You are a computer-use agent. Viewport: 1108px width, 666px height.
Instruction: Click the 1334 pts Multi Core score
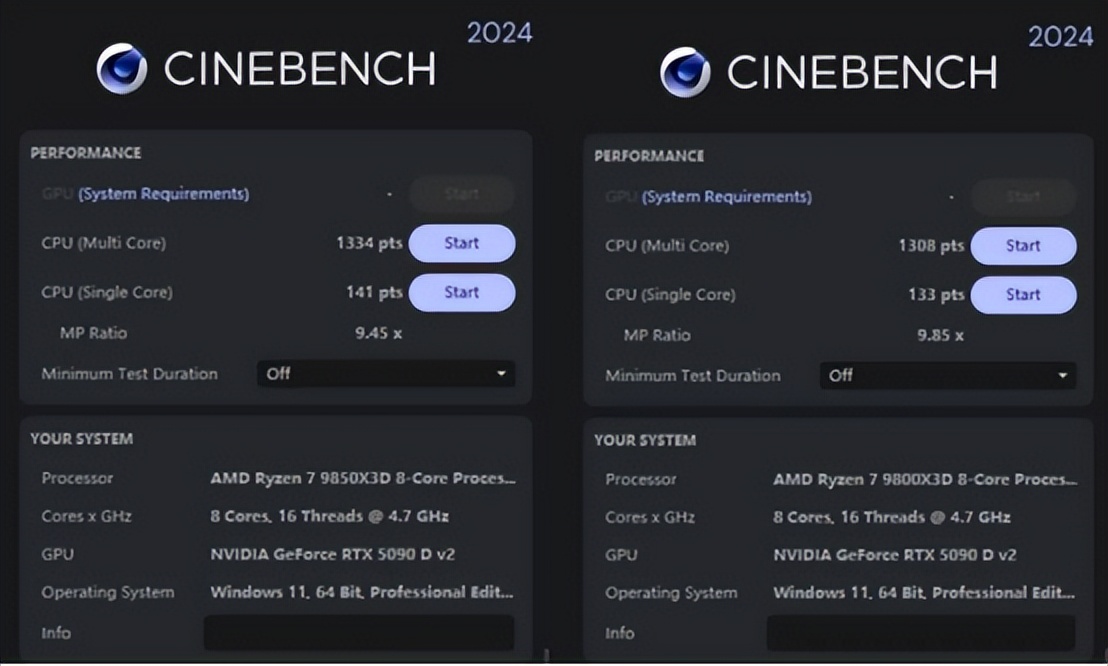point(369,243)
